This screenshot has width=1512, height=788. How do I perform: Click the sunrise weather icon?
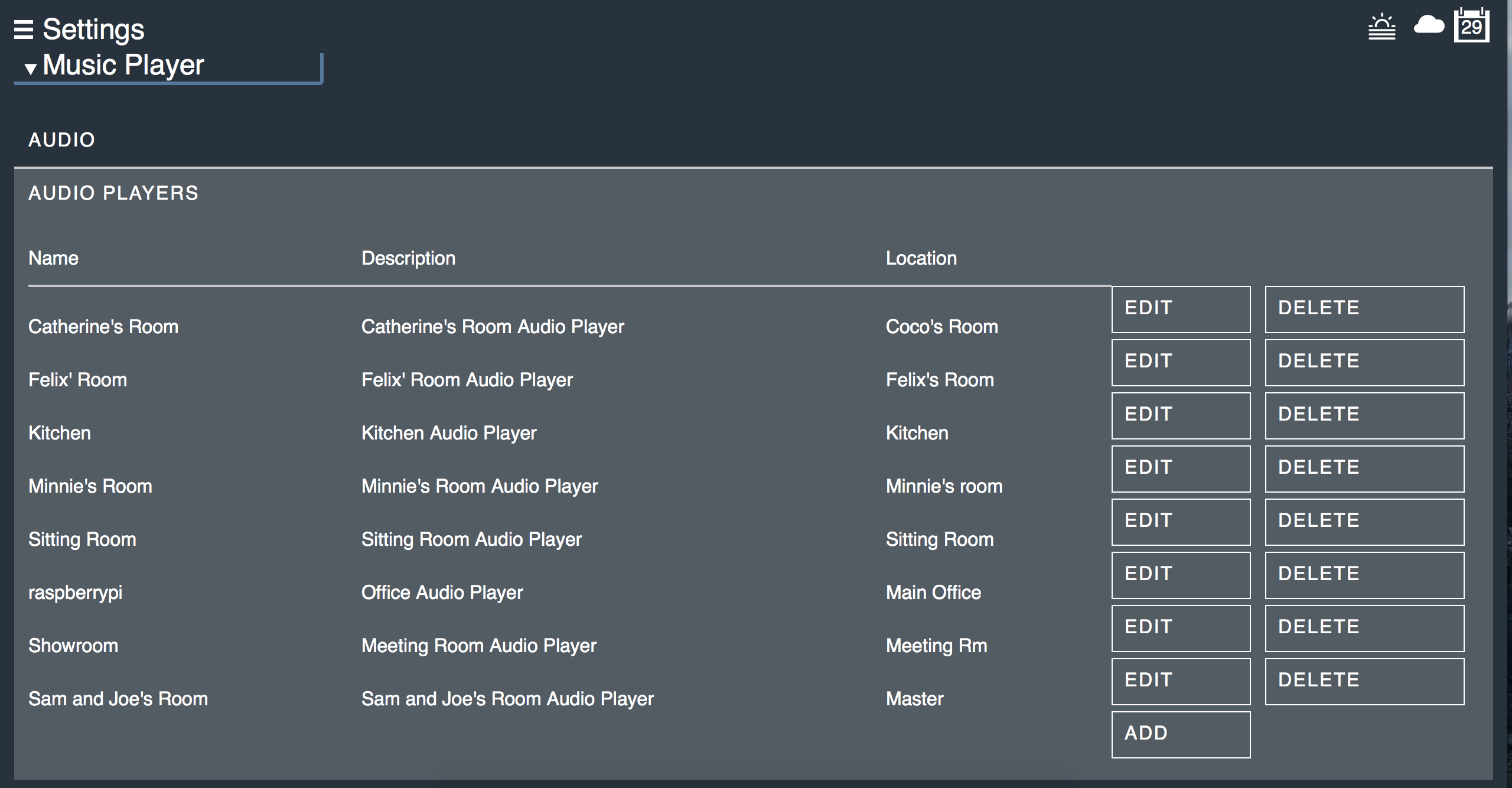[1381, 27]
